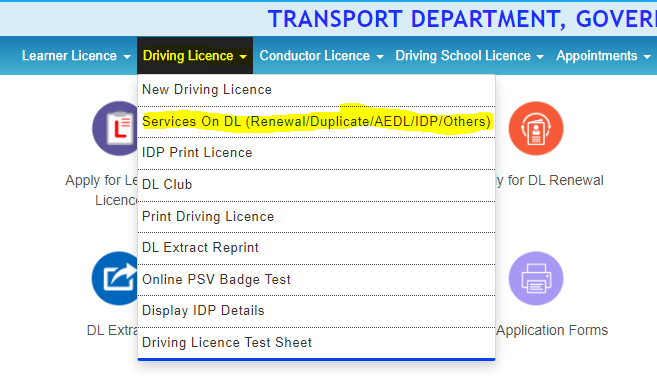Collapse the Driving Licence dropdown menu

pyautogui.click(x=195, y=56)
